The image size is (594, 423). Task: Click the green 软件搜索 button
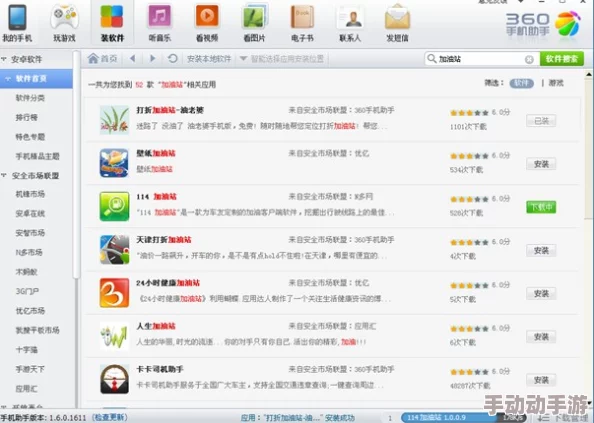pos(562,59)
